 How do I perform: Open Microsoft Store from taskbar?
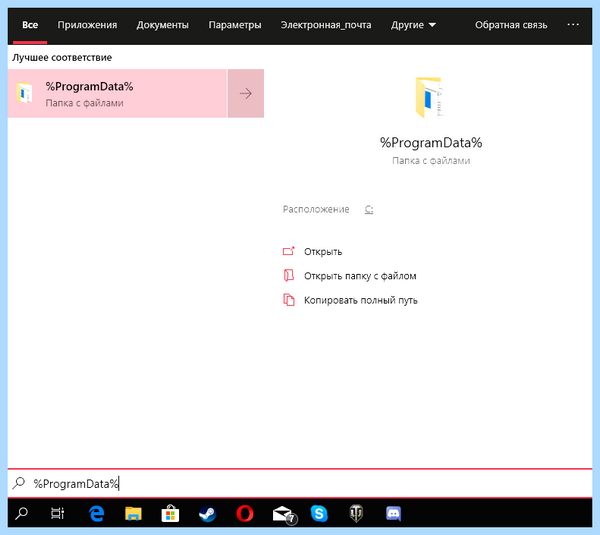tap(170, 514)
